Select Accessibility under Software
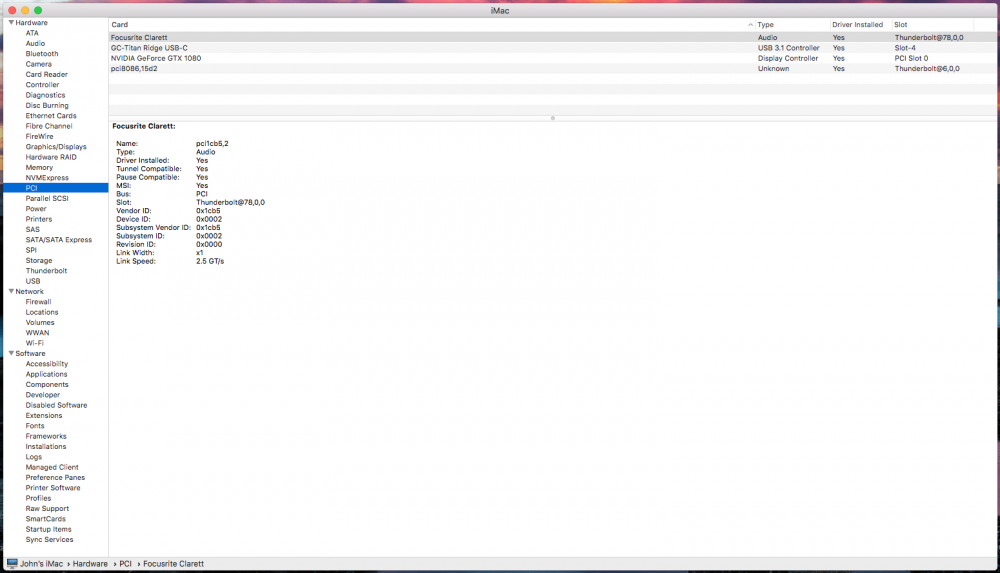 coord(47,364)
